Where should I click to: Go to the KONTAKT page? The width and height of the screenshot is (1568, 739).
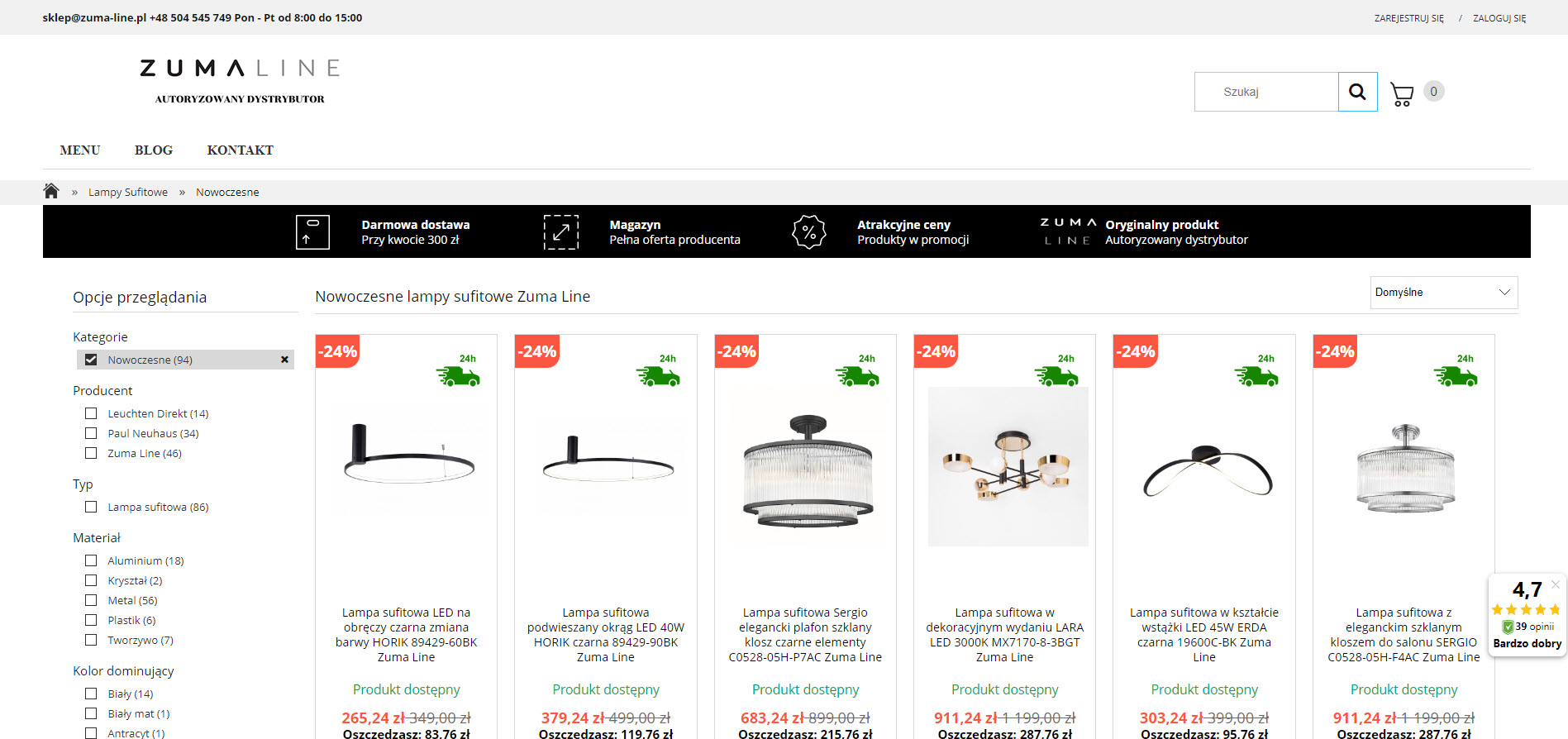click(x=240, y=150)
